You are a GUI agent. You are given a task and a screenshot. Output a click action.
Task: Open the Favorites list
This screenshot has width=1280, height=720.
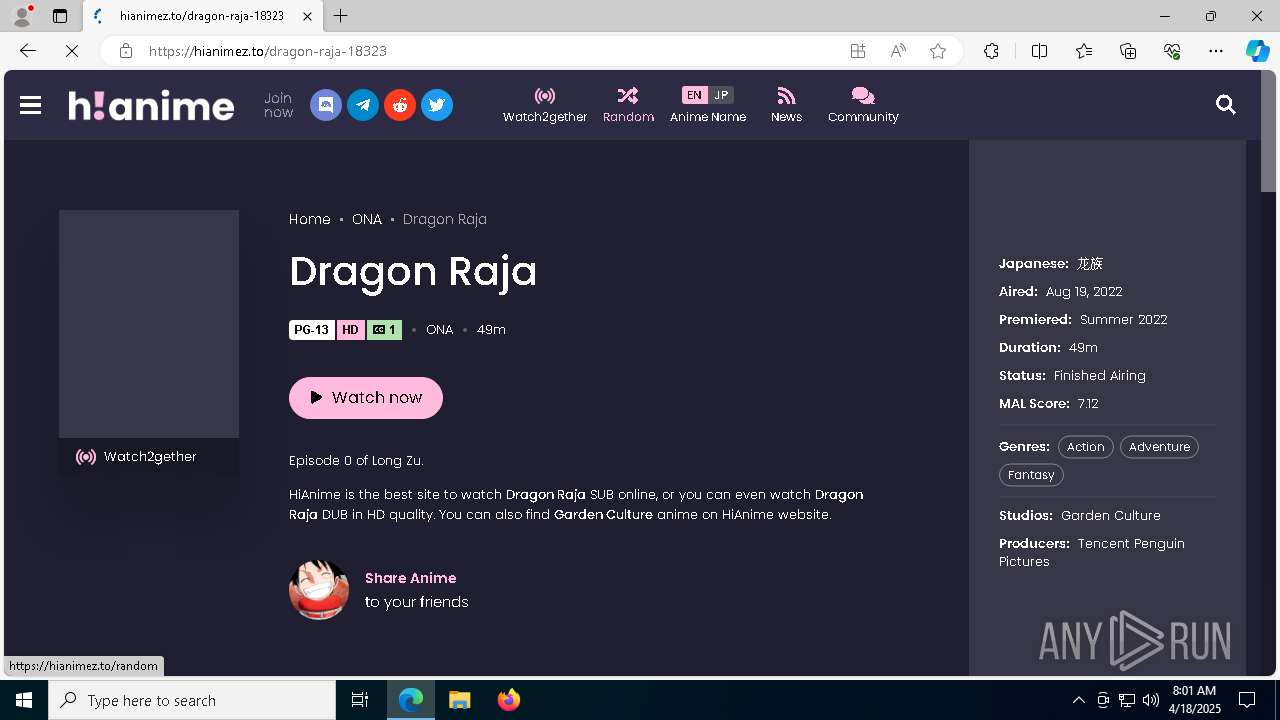click(x=1084, y=51)
